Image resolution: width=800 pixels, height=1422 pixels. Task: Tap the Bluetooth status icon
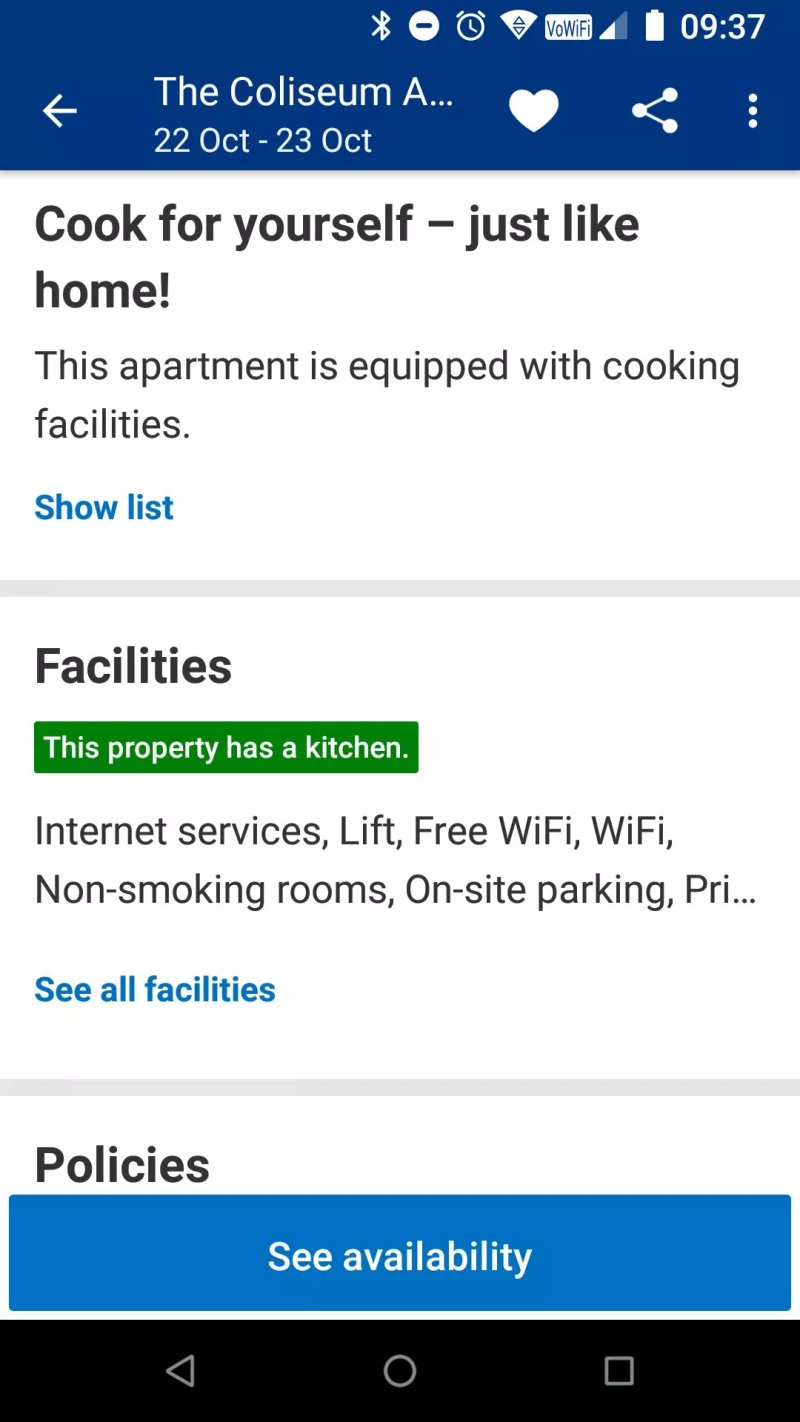381,26
